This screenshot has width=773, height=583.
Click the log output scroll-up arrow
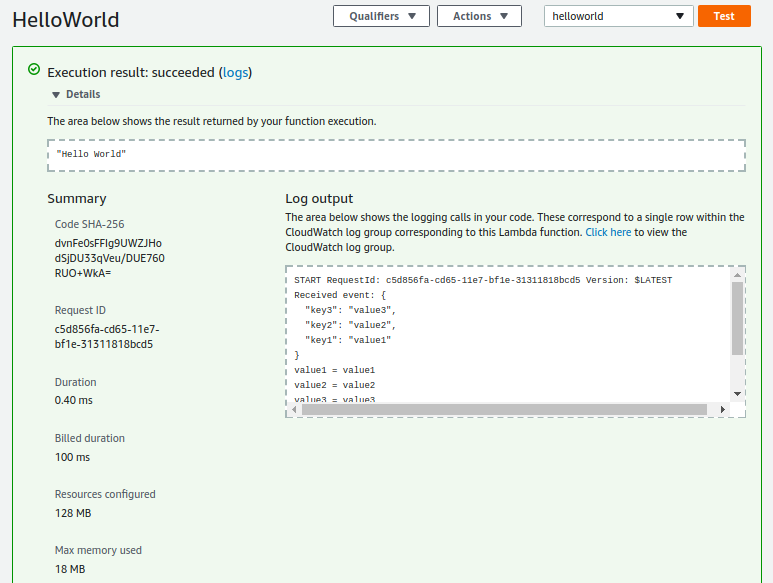pos(737,275)
